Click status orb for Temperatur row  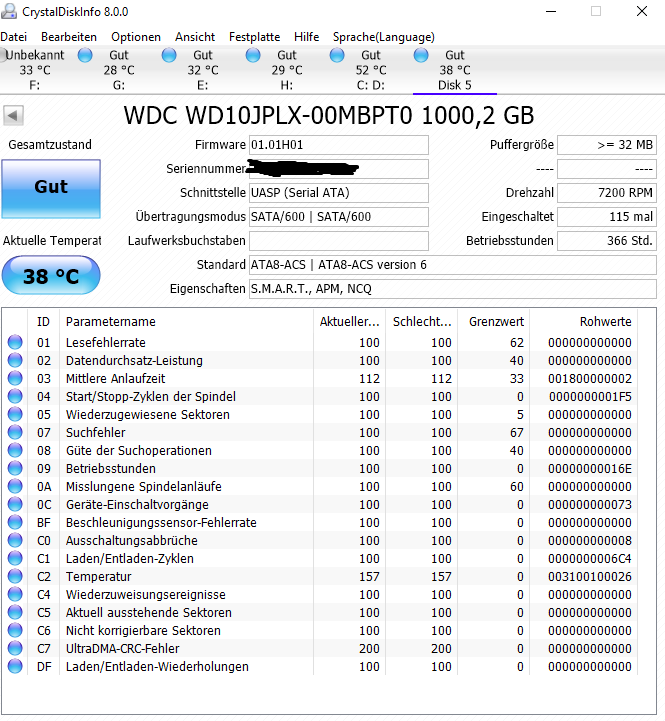pos(15,576)
